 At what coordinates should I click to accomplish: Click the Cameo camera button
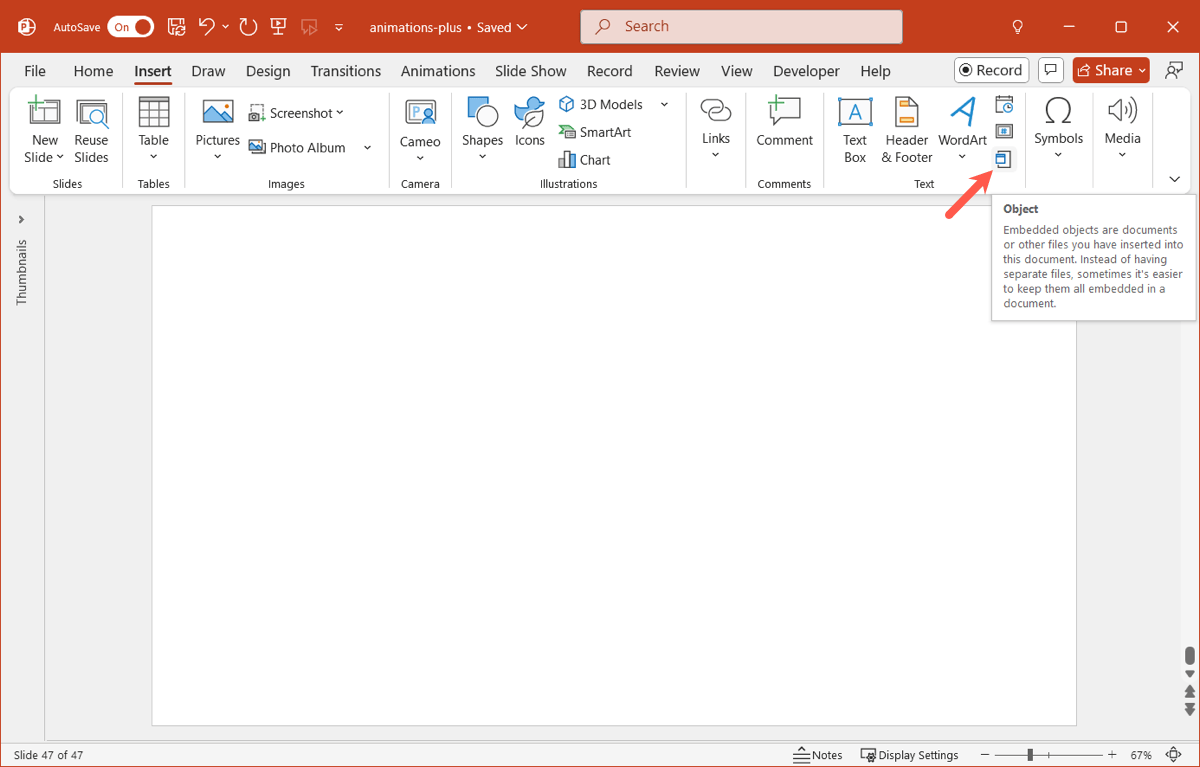click(420, 130)
